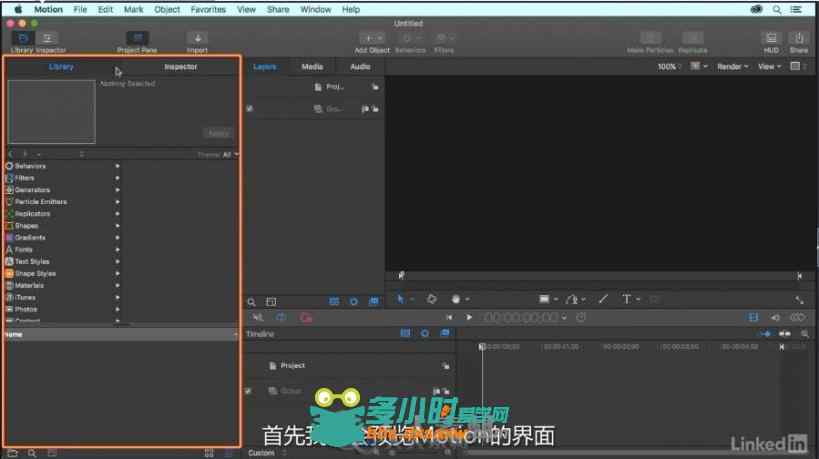The image size is (819, 459).
Task: Select the Rectangle shape tool
Action: [544, 299]
